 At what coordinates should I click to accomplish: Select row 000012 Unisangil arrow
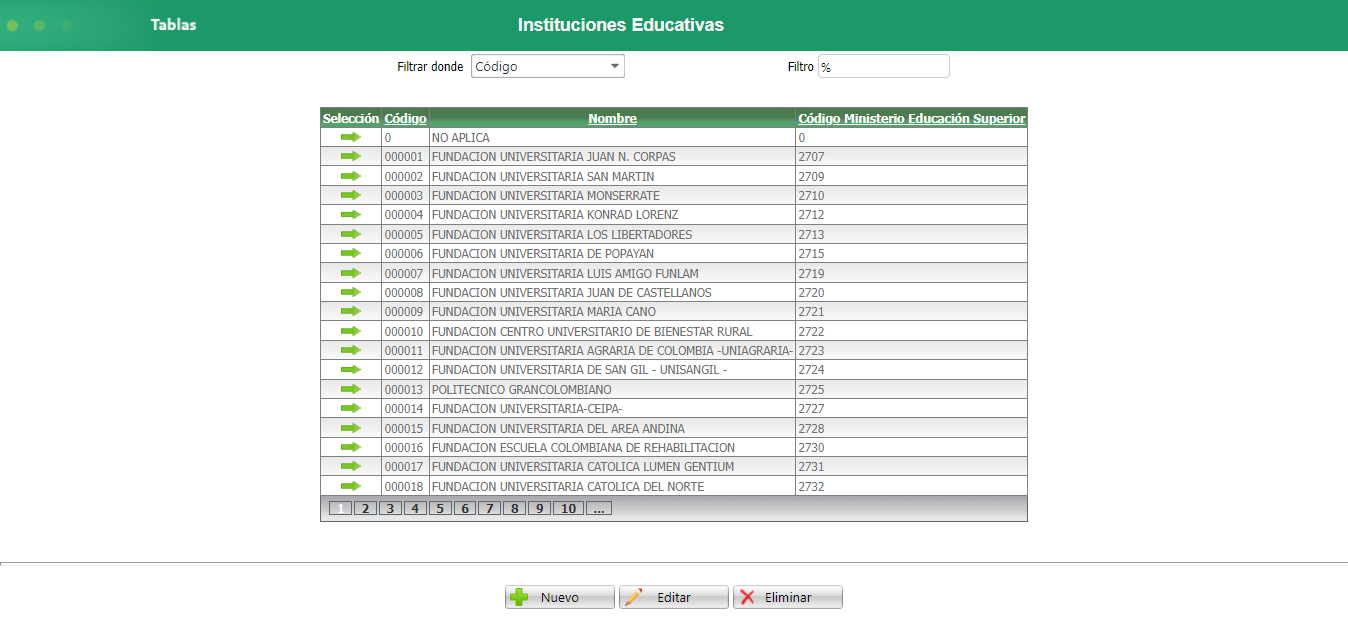click(350, 369)
